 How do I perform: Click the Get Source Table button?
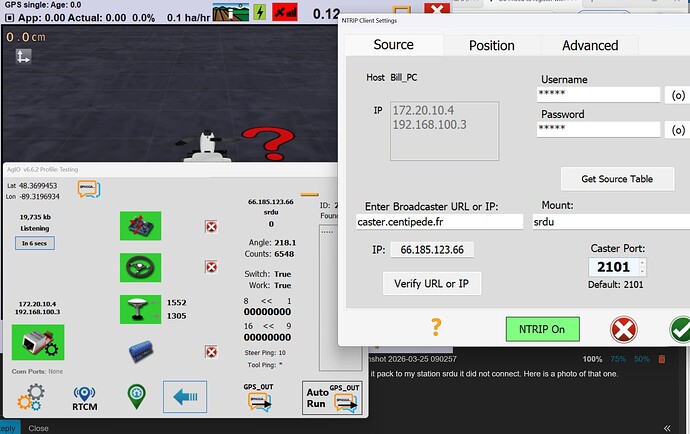tap(617, 179)
